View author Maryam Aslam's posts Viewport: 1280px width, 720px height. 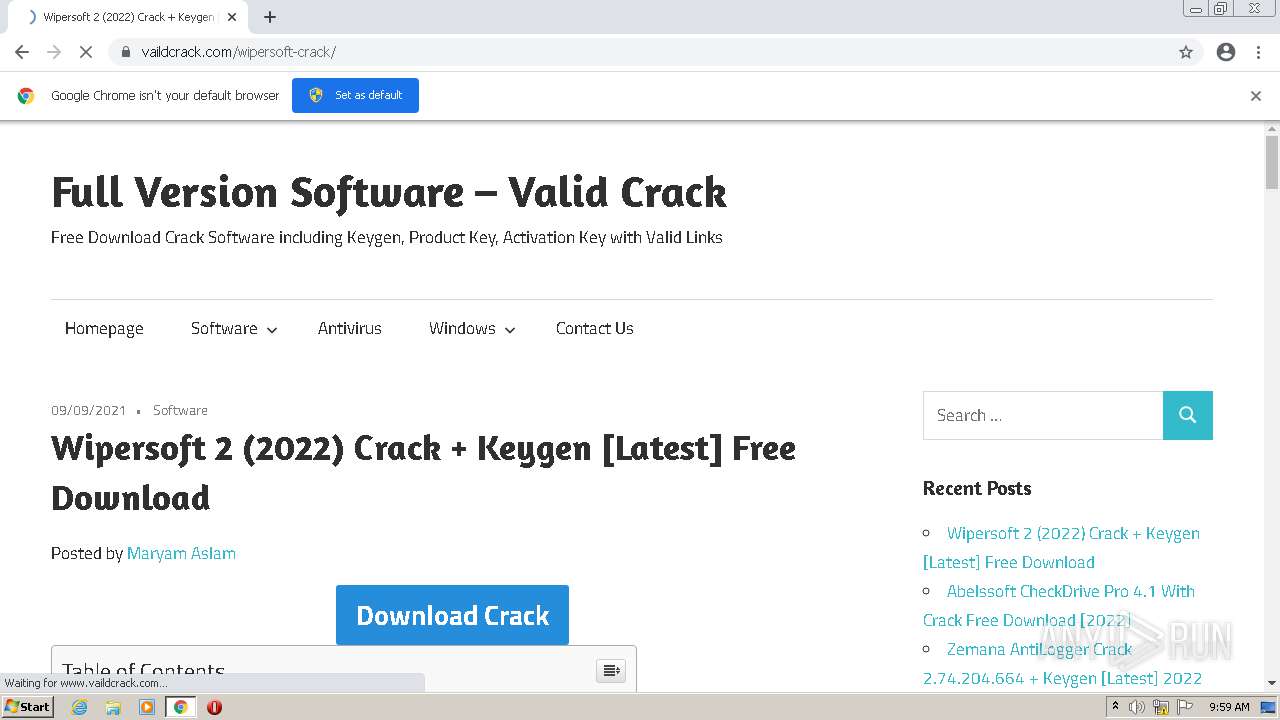coord(181,553)
